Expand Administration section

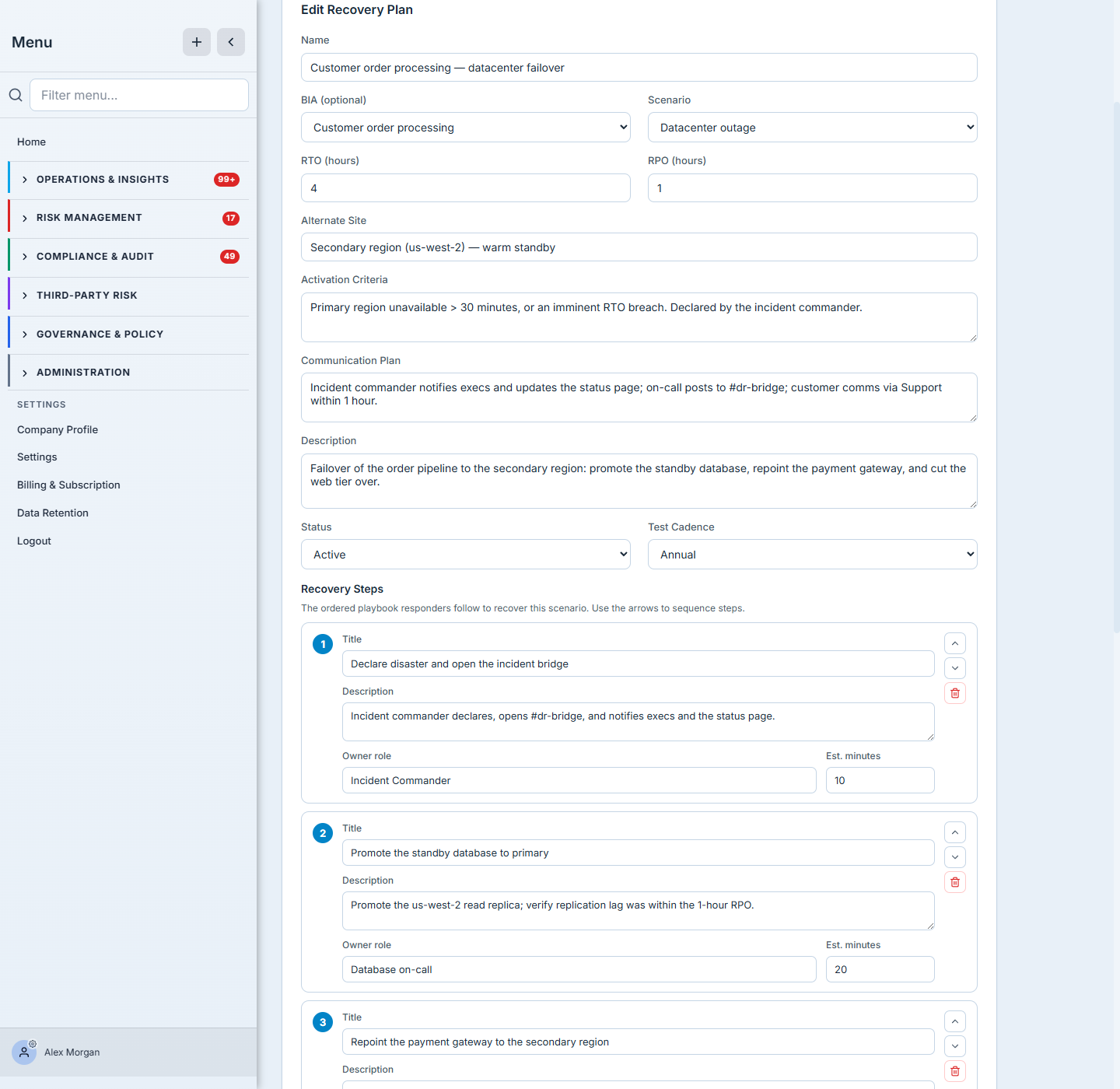click(x=128, y=373)
